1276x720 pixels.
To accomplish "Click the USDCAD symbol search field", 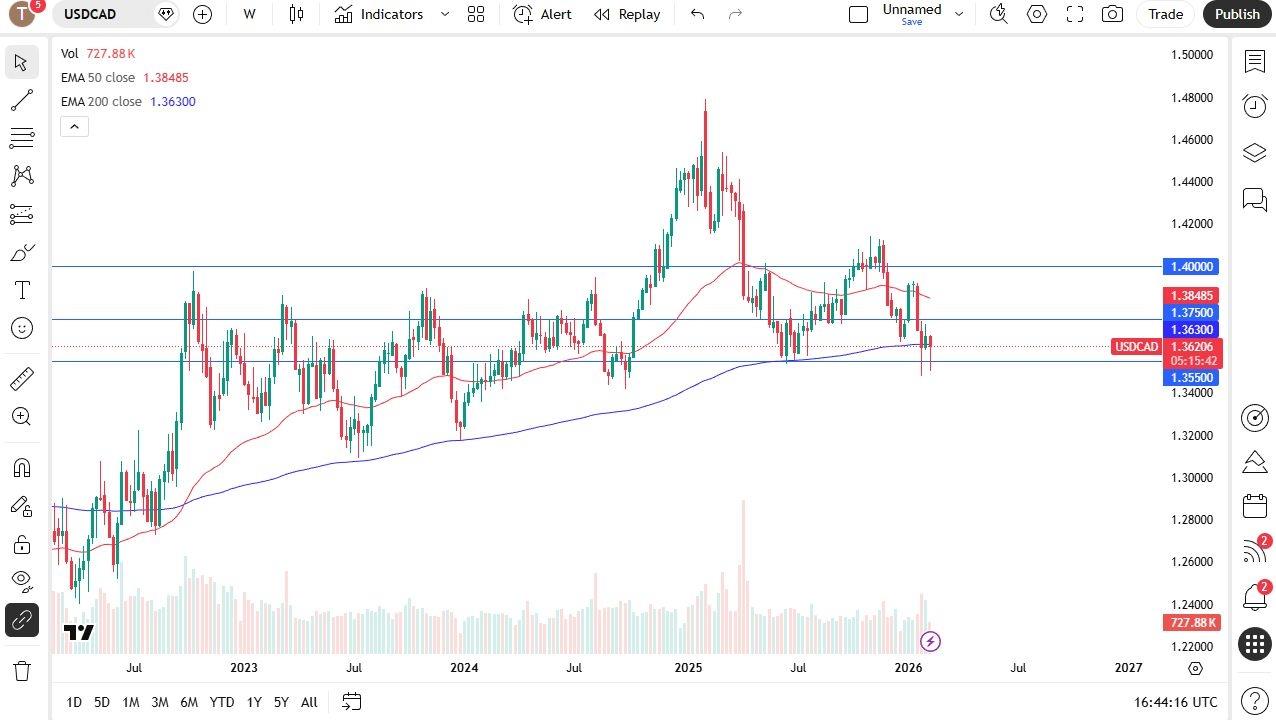I will (x=88, y=14).
